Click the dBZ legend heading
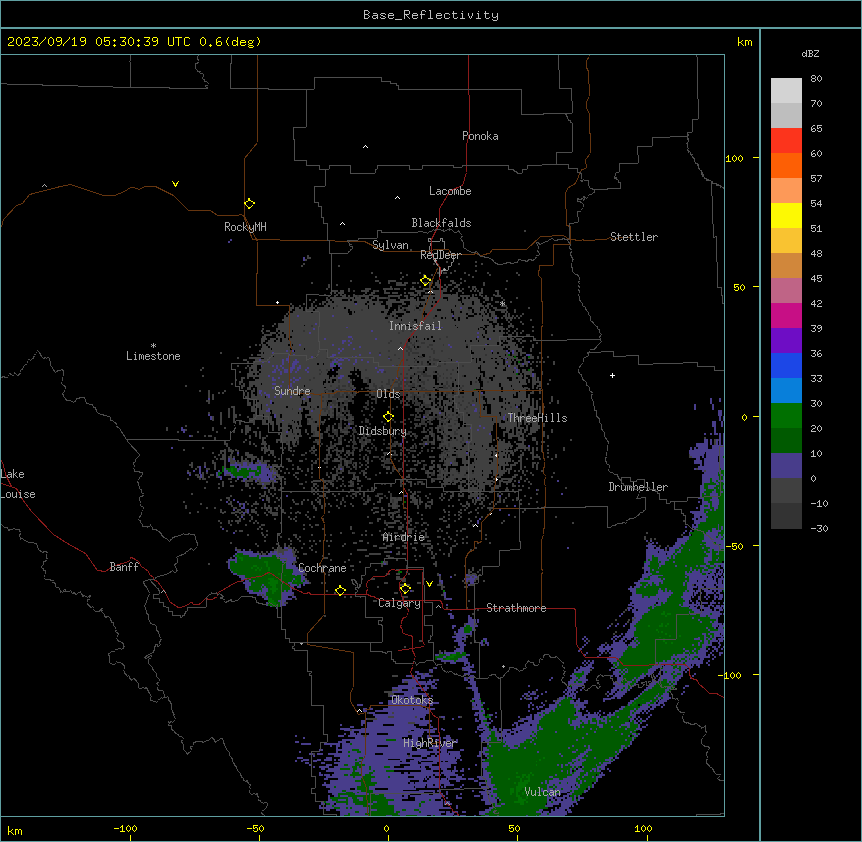Screen dimensions: 862x842 pyautogui.click(x=810, y=54)
